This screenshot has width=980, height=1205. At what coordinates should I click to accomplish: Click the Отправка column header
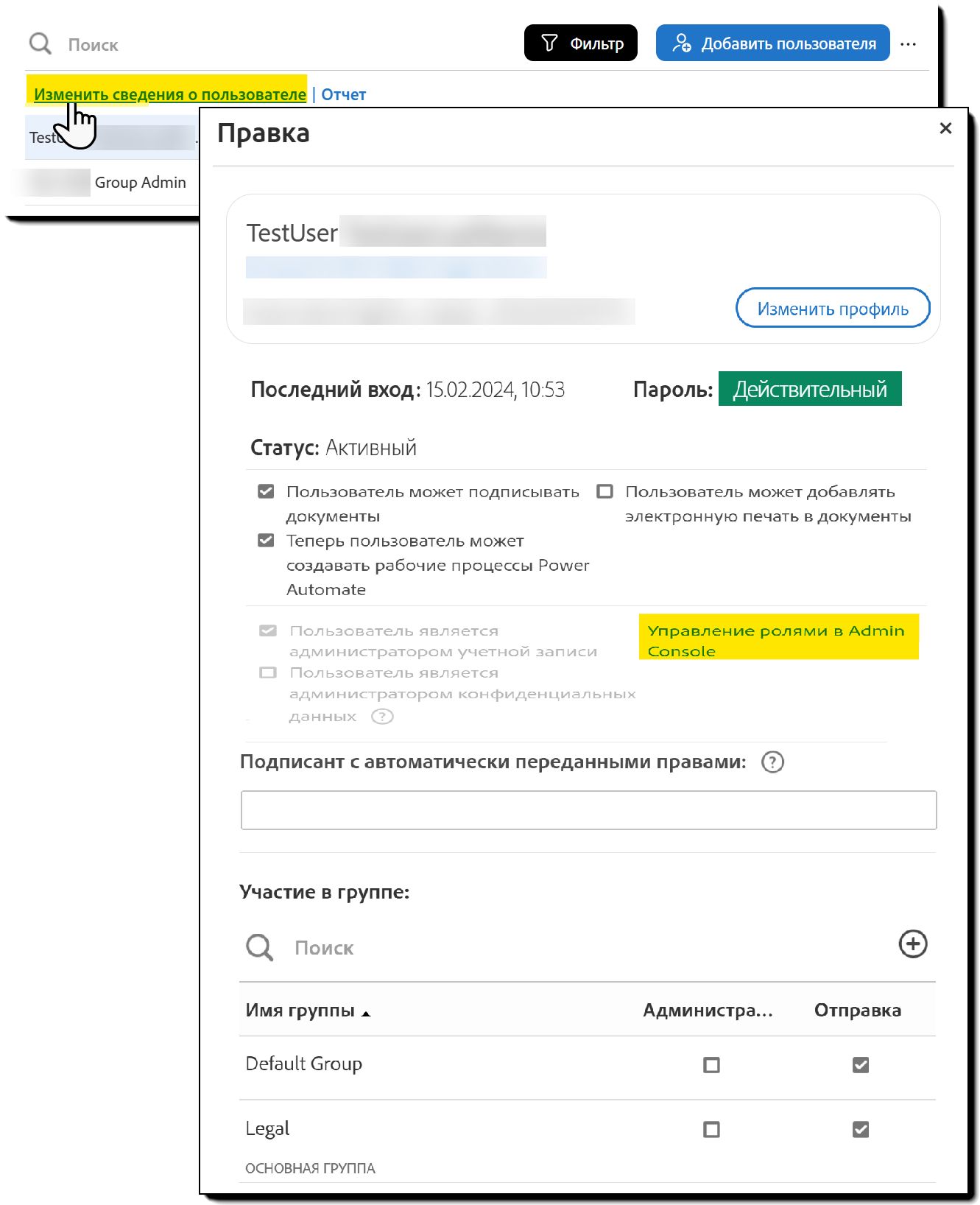coord(858,1011)
